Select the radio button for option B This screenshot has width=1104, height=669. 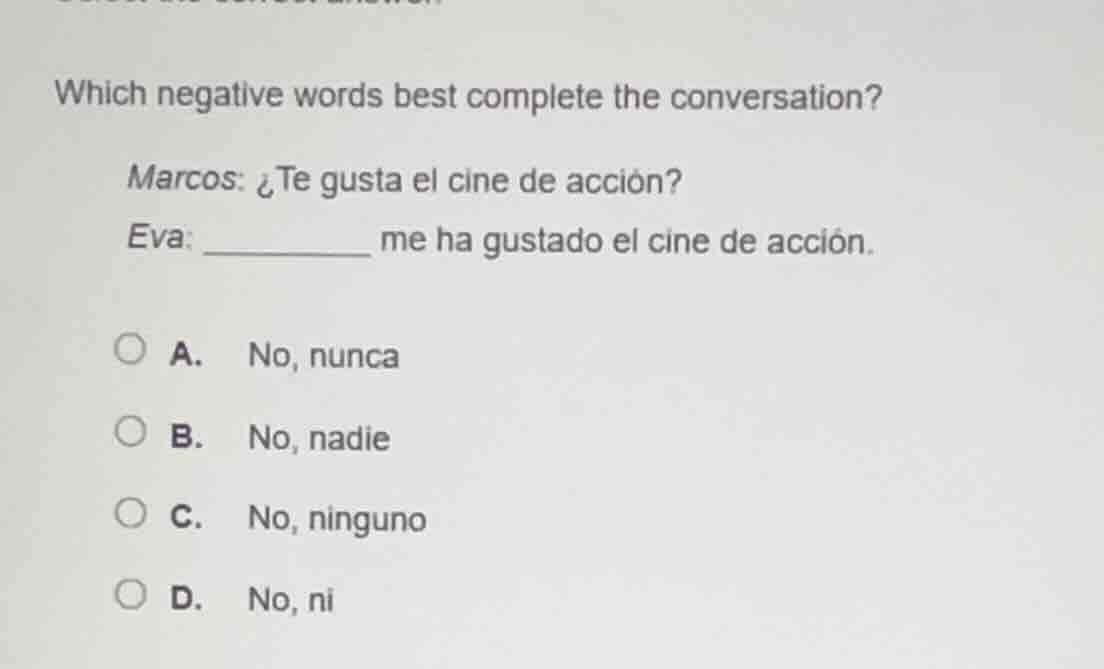129,430
